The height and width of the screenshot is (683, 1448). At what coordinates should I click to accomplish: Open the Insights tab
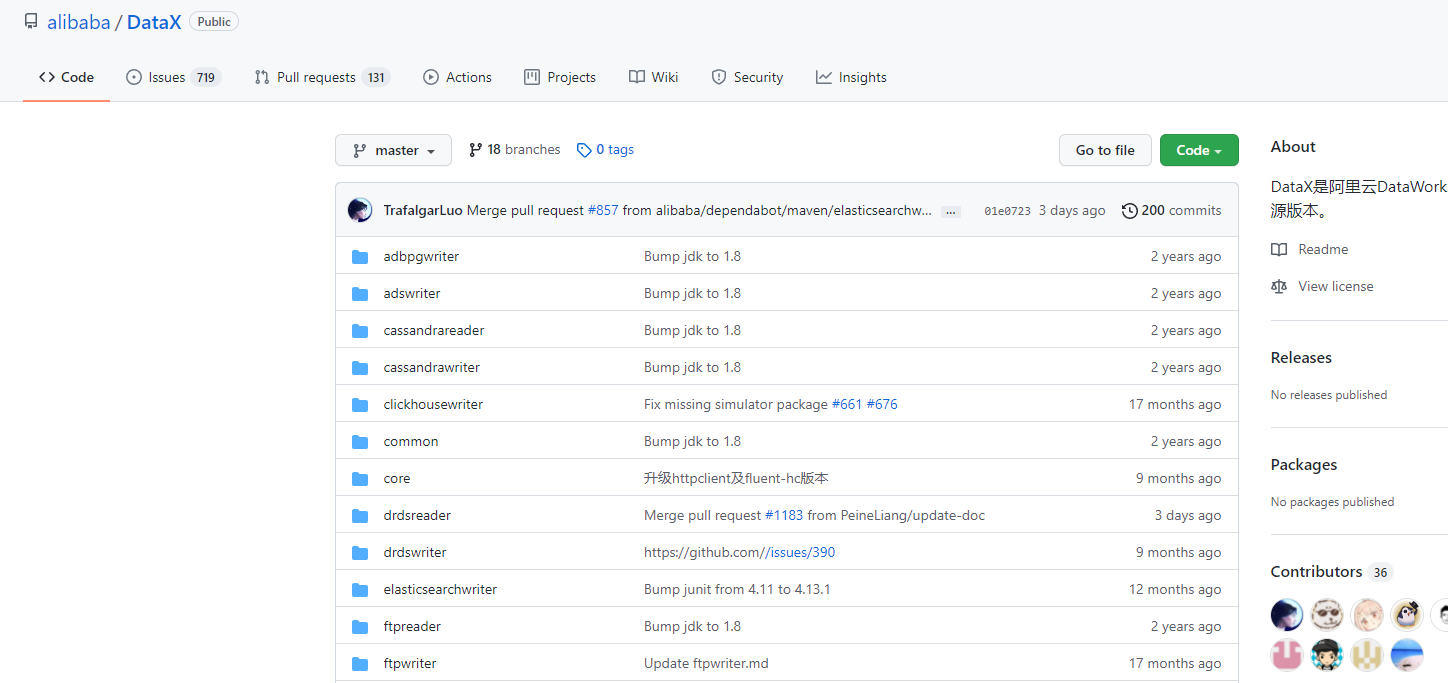pyautogui.click(x=851, y=77)
